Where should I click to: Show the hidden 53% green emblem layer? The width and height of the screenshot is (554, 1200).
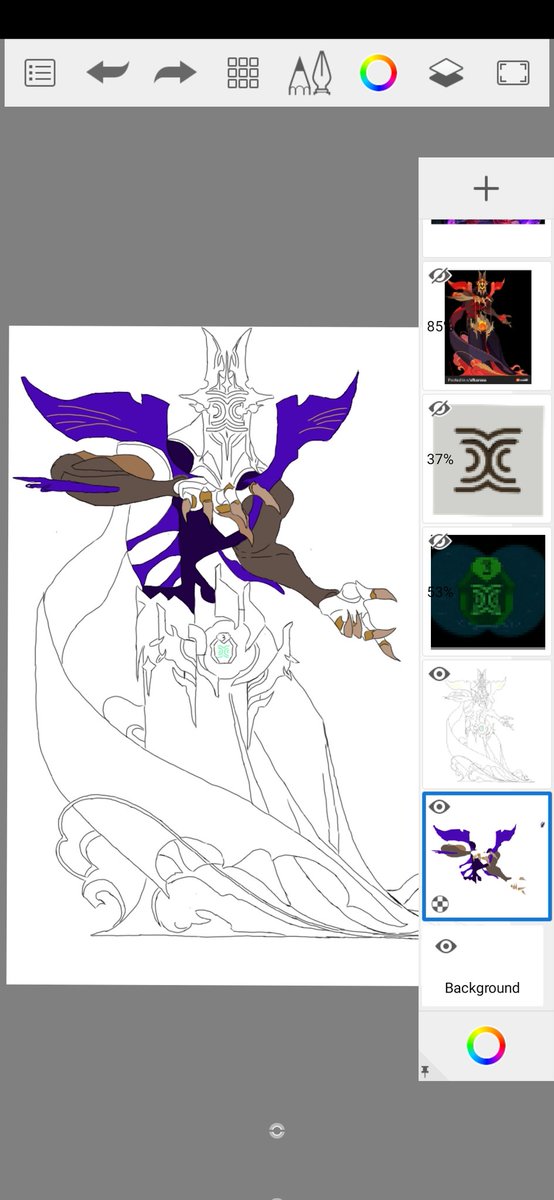pos(440,541)
